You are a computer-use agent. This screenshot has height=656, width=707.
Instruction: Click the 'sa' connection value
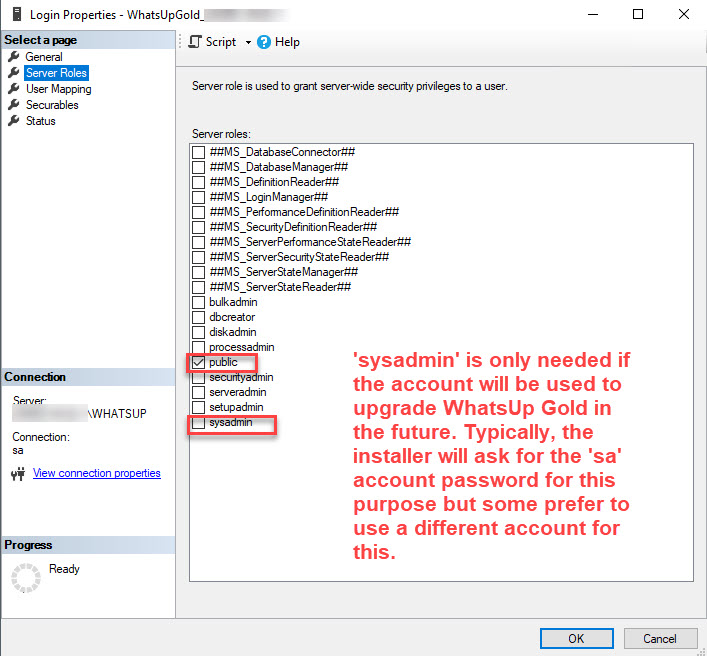click(x=18, y=450)
